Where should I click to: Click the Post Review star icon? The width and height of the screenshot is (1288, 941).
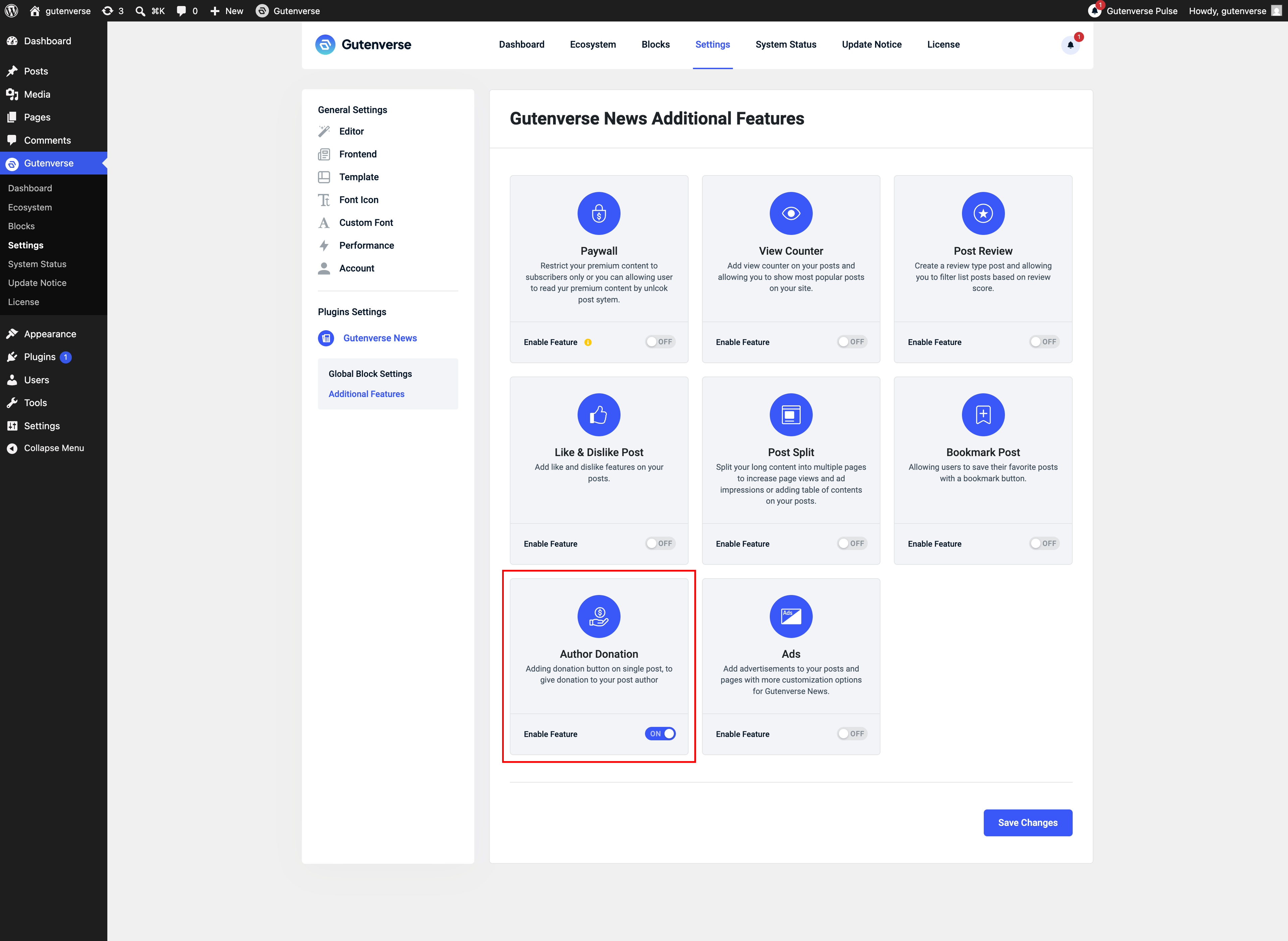[983, 214]
